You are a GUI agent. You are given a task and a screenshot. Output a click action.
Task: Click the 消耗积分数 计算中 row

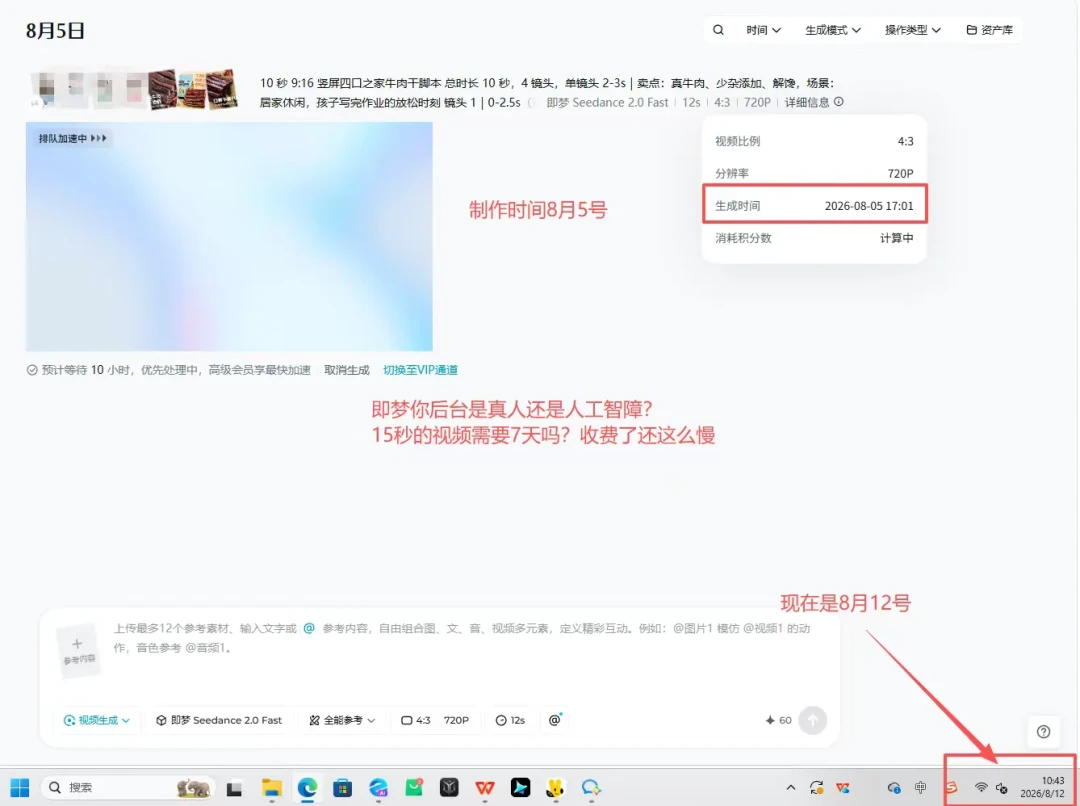pyautogui.click(x=814, y=238)
